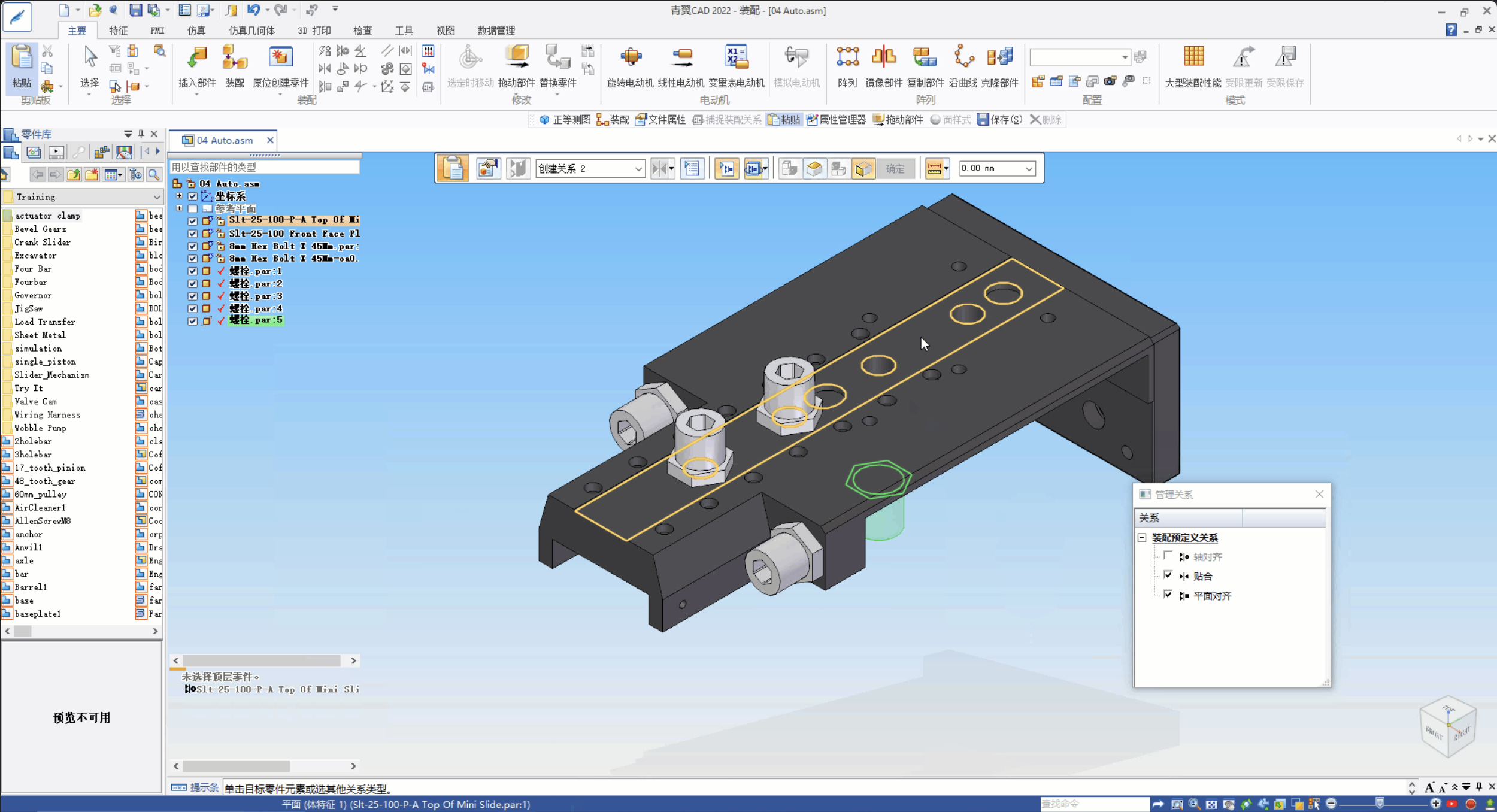Image resolution: width=1497 pixels, height=812 pixels.
Task: Open the 创建关系 2 relationship dropdown
Action: click(638, 169)
